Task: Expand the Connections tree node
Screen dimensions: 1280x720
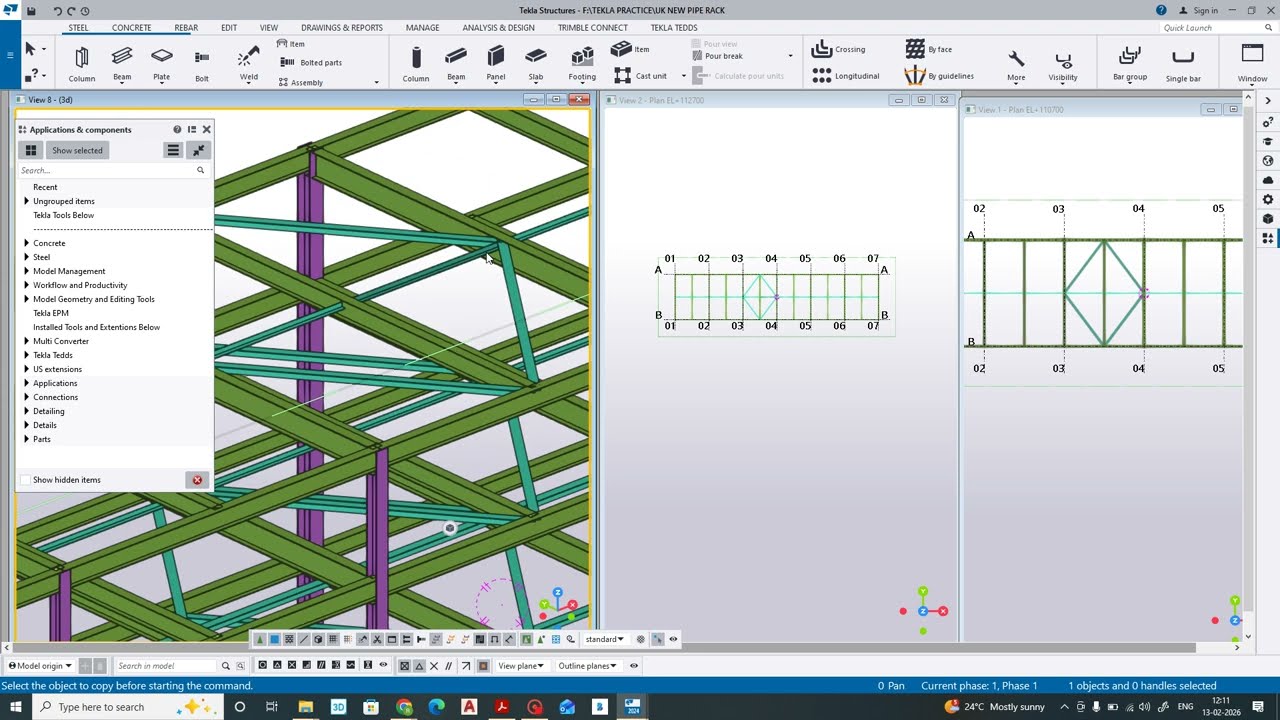Action: point(26,397)
